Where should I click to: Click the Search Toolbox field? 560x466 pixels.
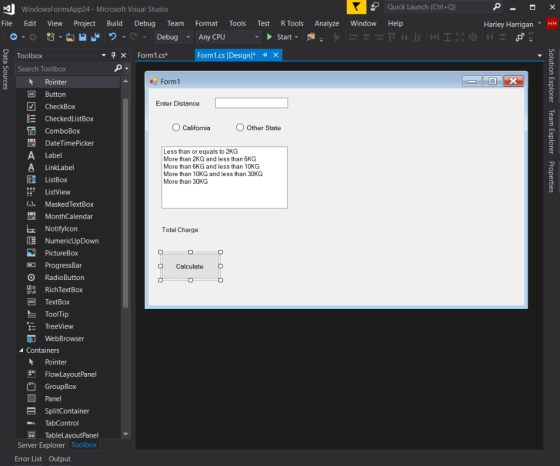point(65,69)
